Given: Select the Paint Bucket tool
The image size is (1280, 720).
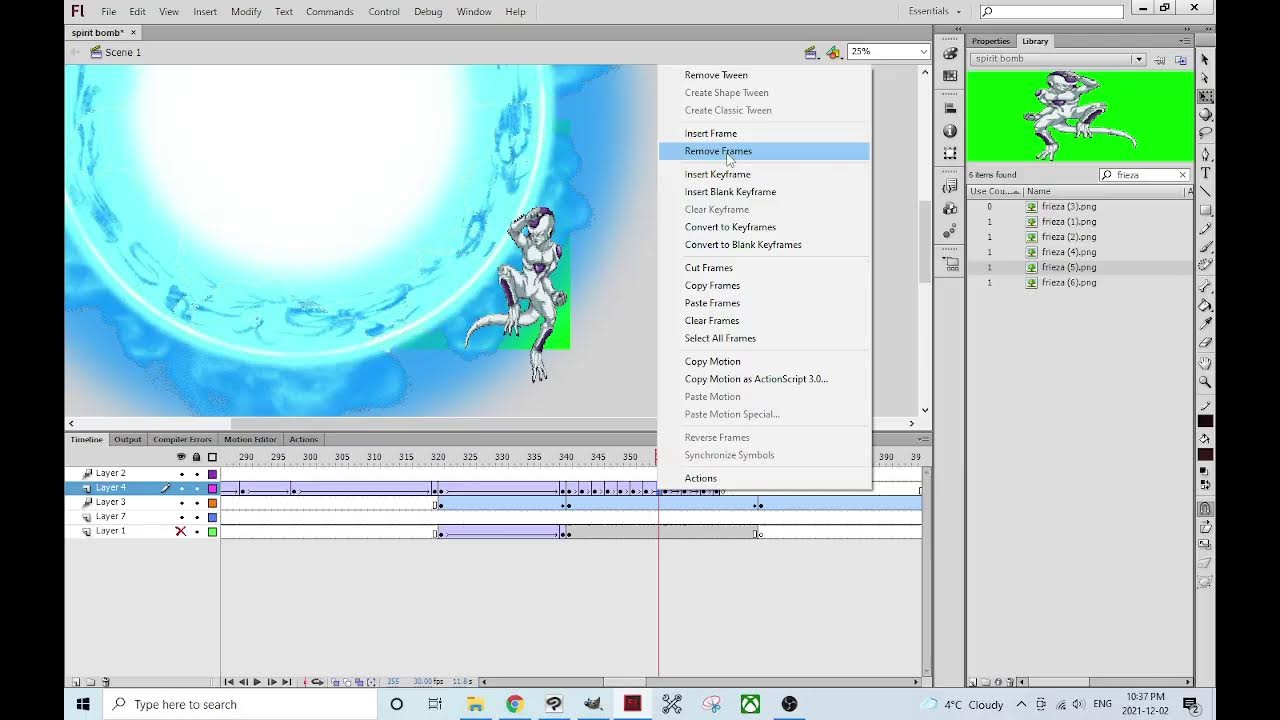Looking at the screenshot, I should (1205, 305).
